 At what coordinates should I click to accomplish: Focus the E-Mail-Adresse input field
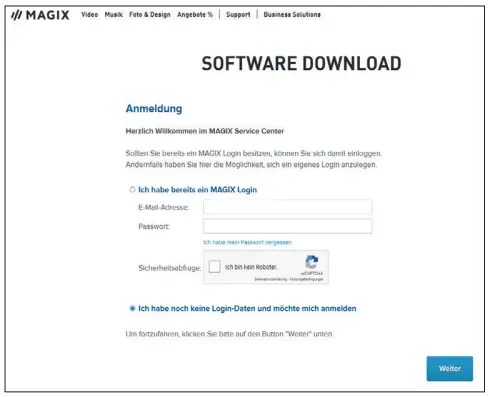pyautogui.click(x=287, y=207)
